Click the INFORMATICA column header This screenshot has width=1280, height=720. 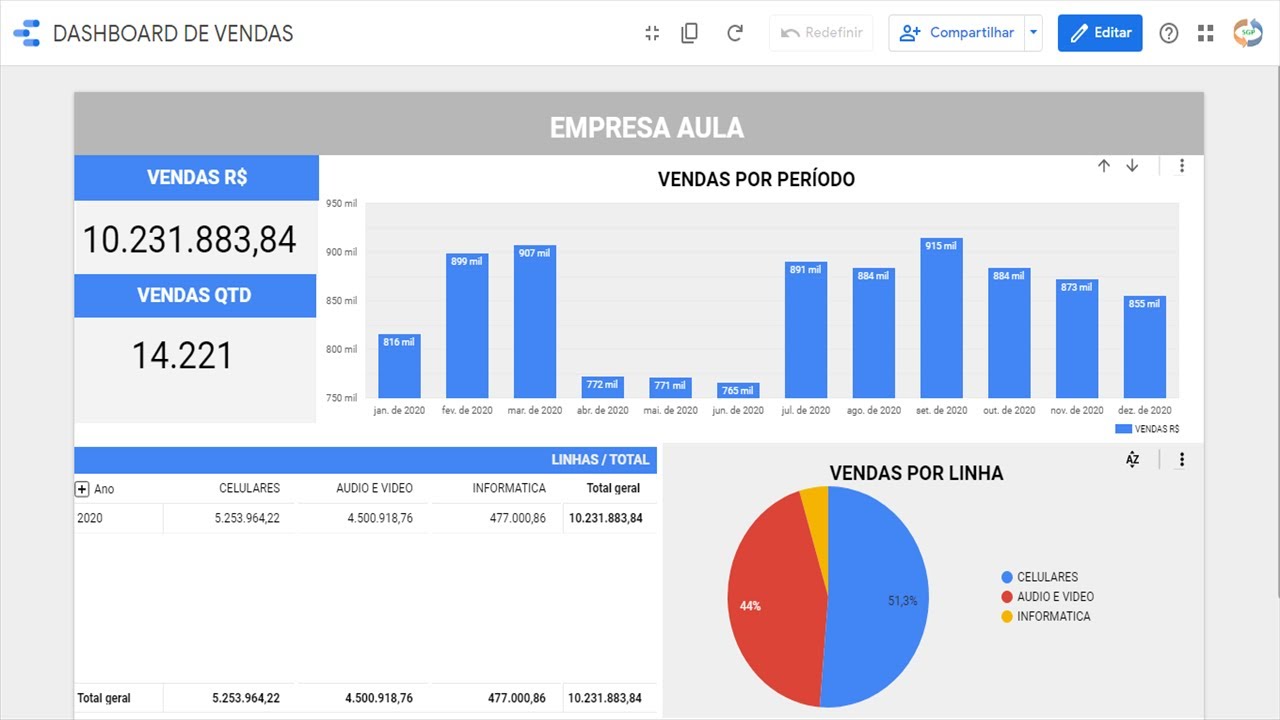tap(509, 489)
